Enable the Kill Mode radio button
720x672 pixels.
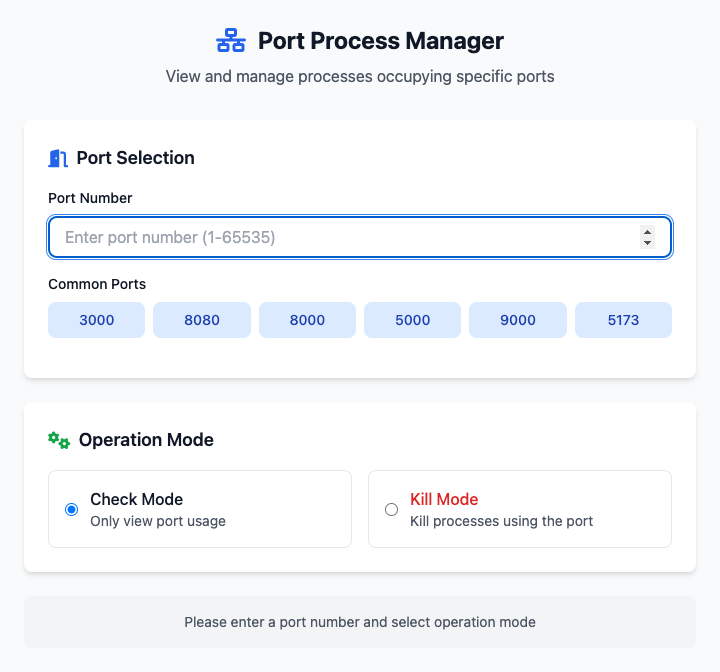pyautogui.click(x=391, y=509)
